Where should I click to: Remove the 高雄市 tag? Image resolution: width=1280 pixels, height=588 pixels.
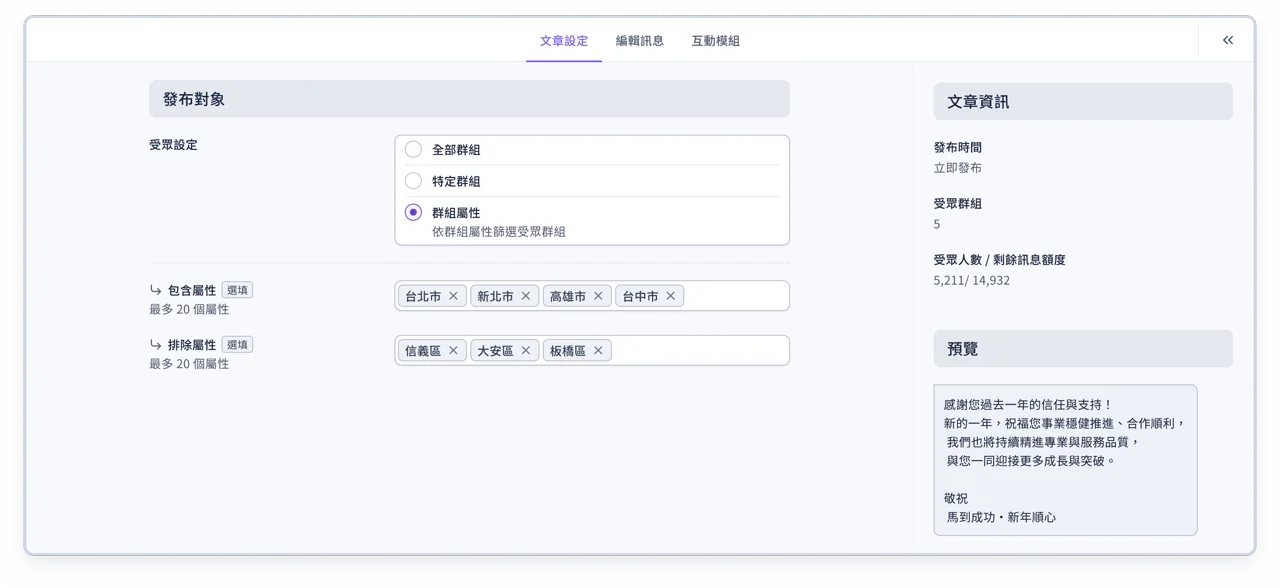click(x=598, y=296)
